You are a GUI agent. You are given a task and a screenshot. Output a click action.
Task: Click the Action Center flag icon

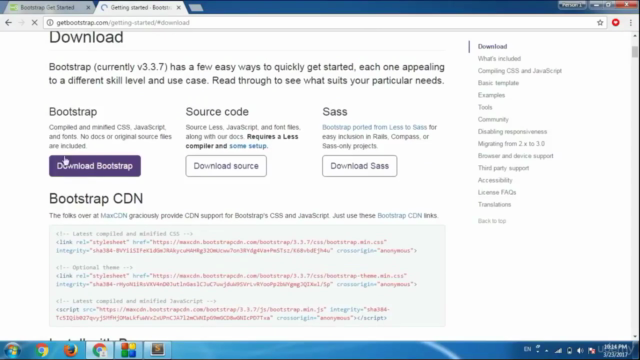point(591,350)
